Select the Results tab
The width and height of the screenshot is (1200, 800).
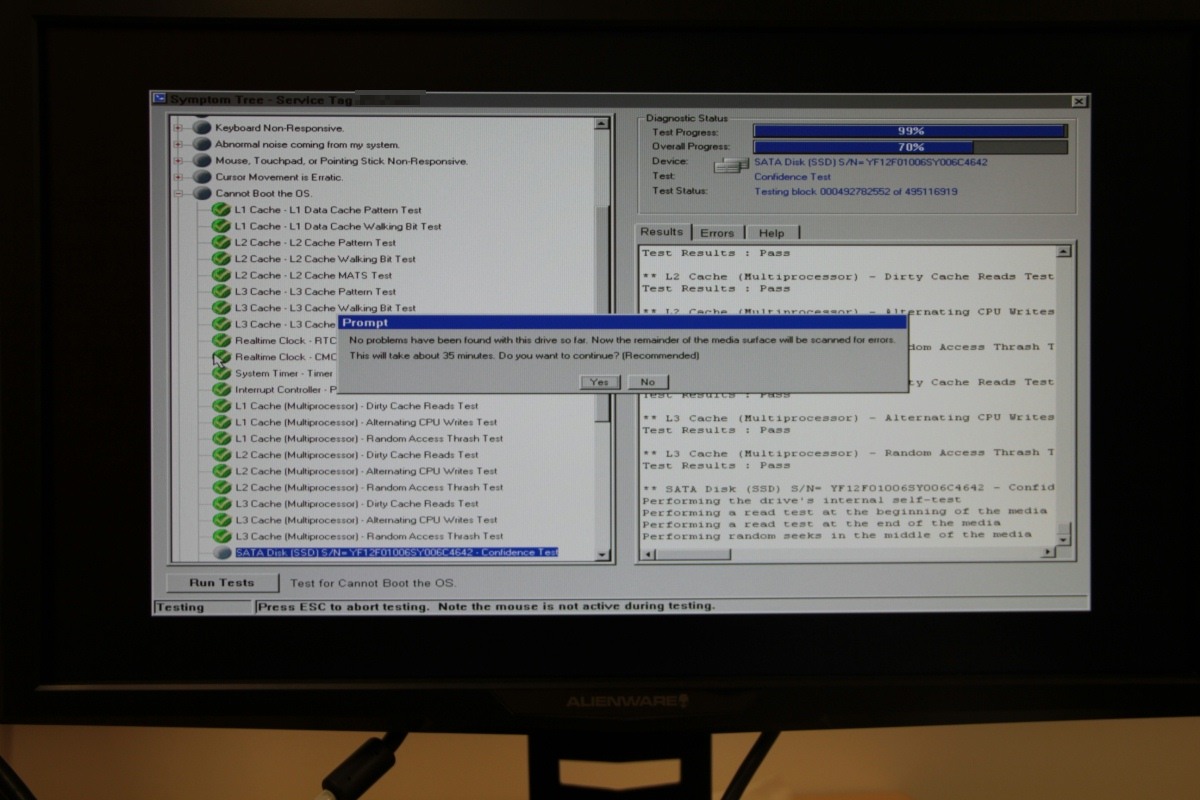click(661, 232)
